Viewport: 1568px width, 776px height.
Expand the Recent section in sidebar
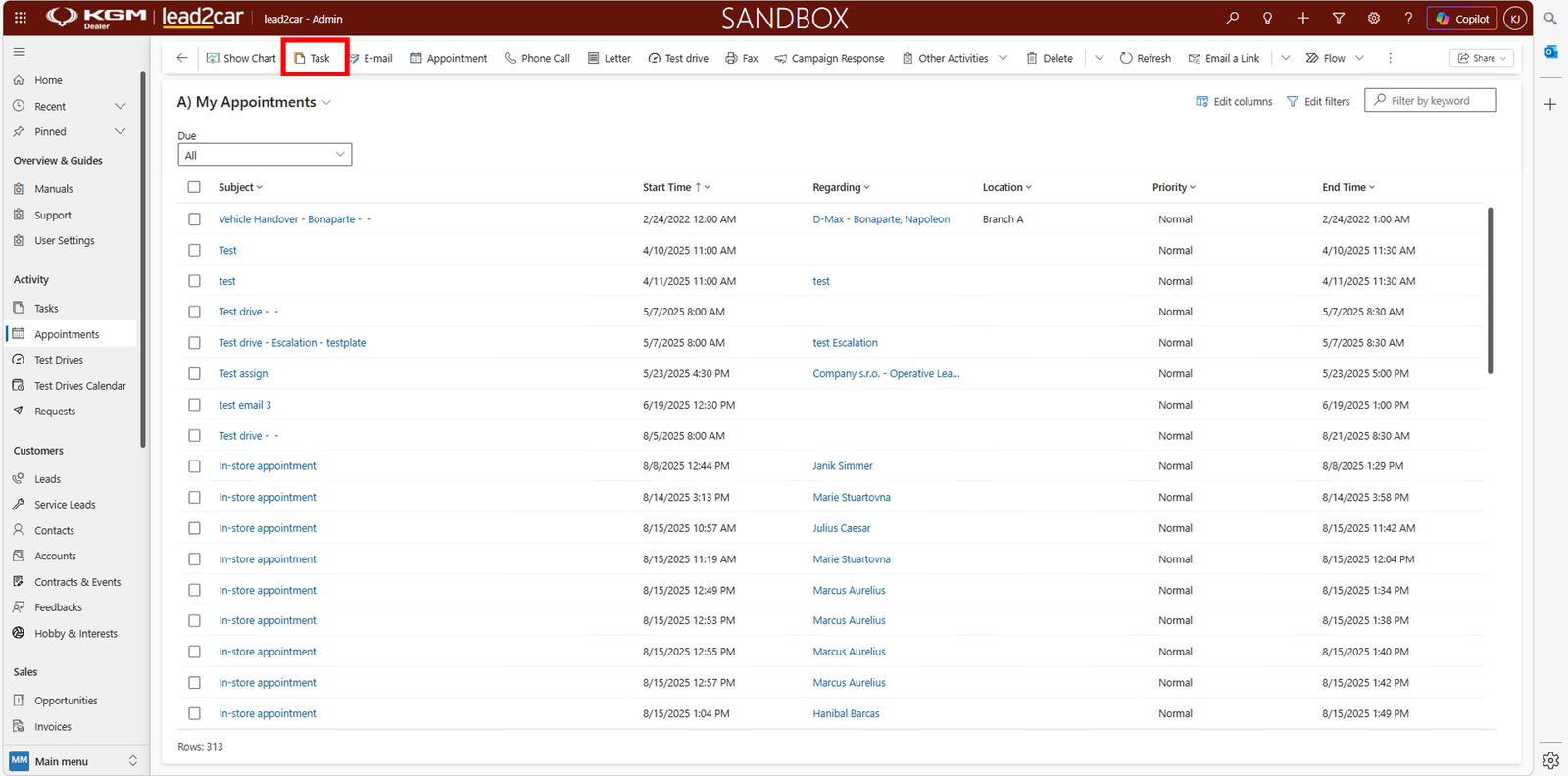pyautogui.click(x=121, y=106)
